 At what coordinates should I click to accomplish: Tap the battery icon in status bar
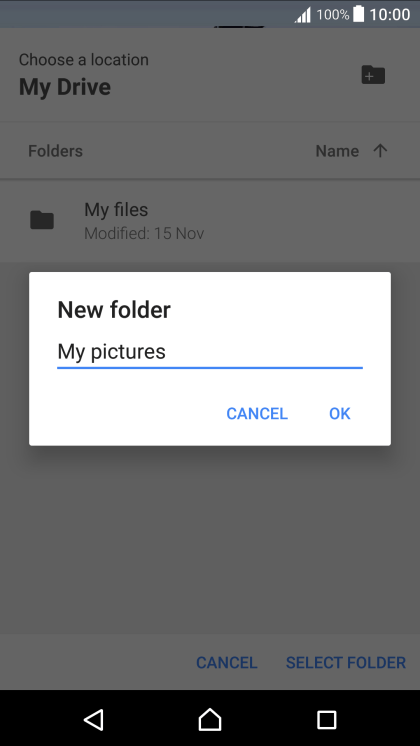pos(359,14)
